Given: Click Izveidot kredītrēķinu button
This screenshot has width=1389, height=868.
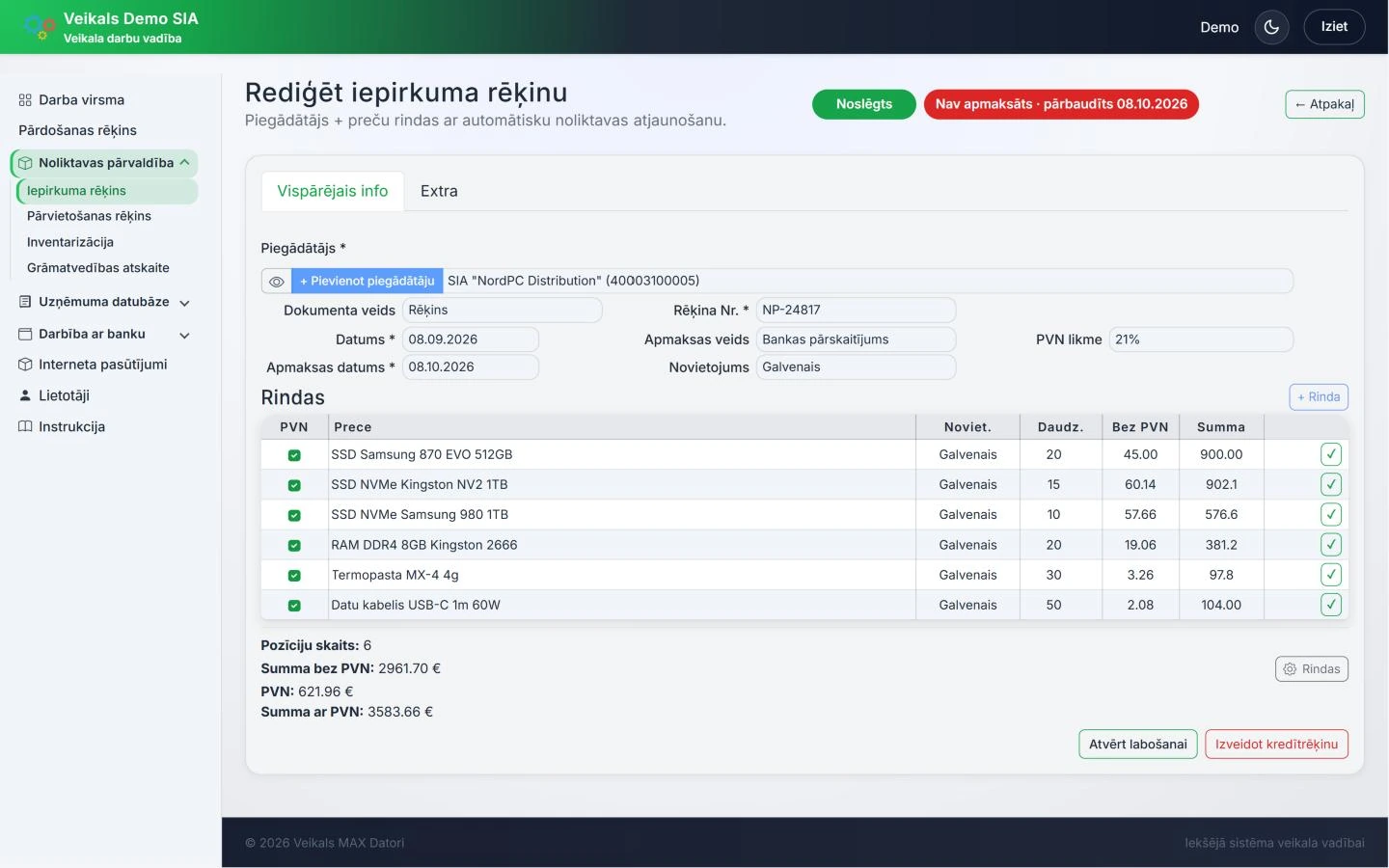Looking at the screenshot, I should pyautogui.click(x=1276, y=745).
